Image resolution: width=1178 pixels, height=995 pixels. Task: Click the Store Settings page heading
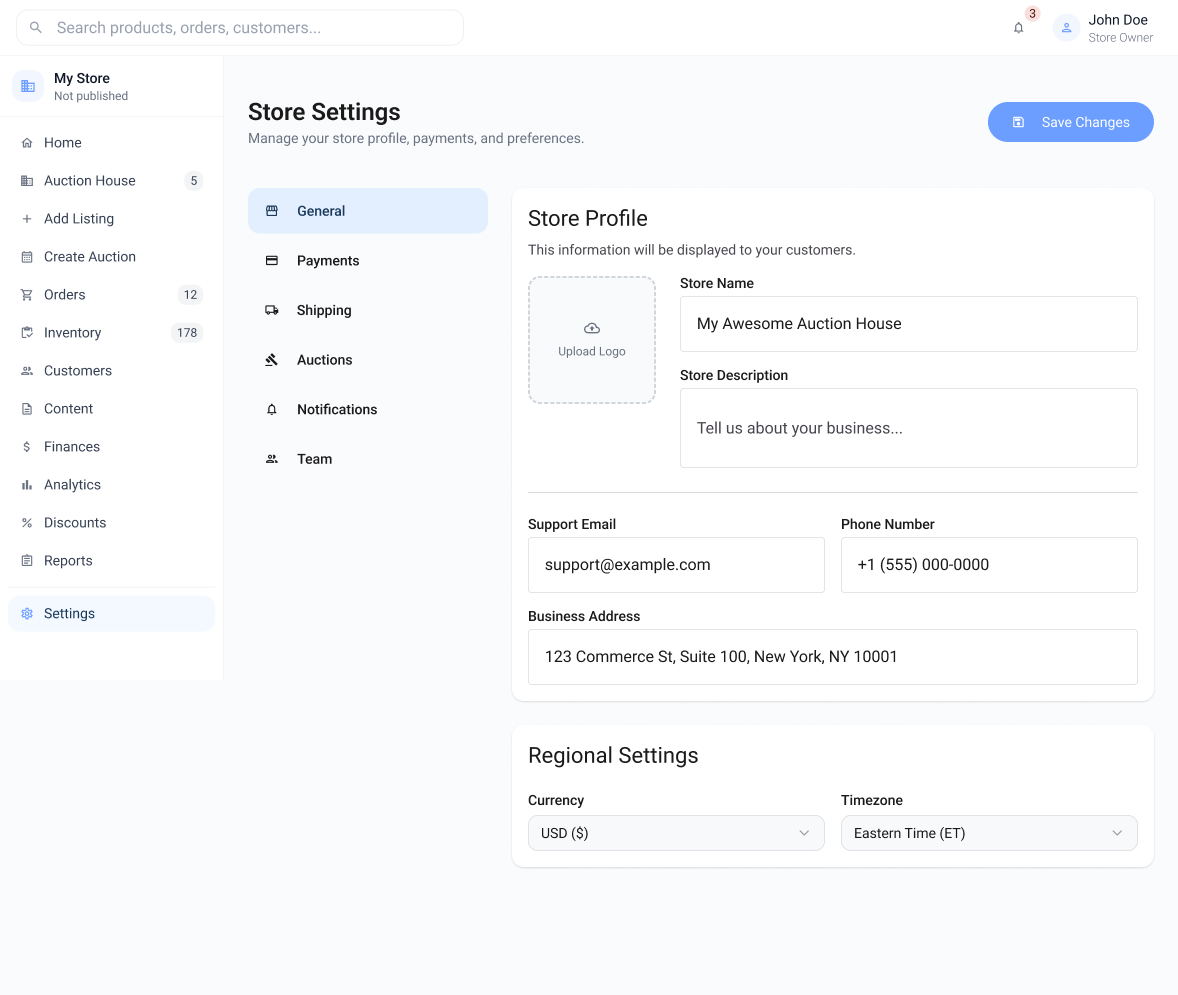click(324, 112)
